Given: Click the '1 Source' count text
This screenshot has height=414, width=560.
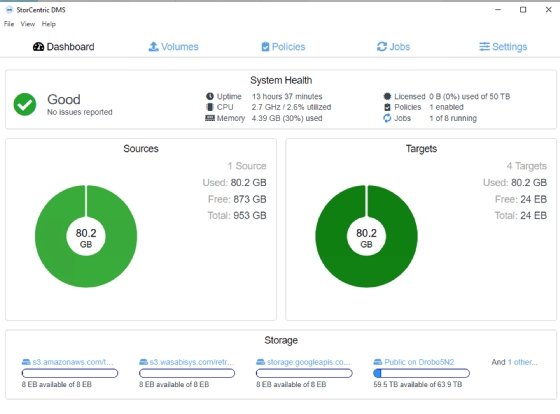Looking at the screenshot, I should pos(247,166).
